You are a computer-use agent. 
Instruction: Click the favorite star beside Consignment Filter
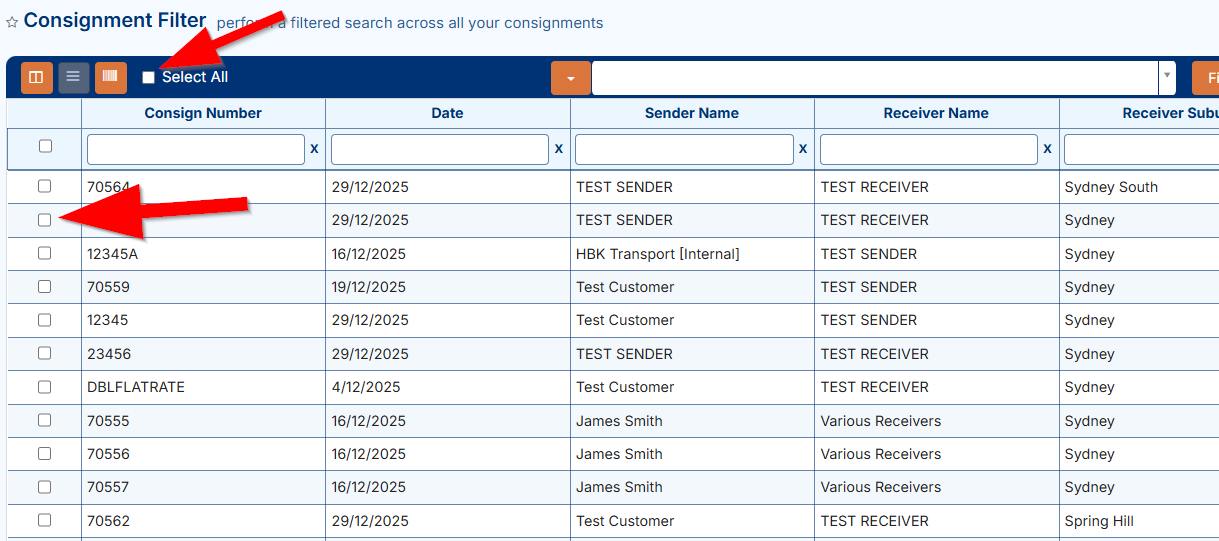click(x=12, y=23)
